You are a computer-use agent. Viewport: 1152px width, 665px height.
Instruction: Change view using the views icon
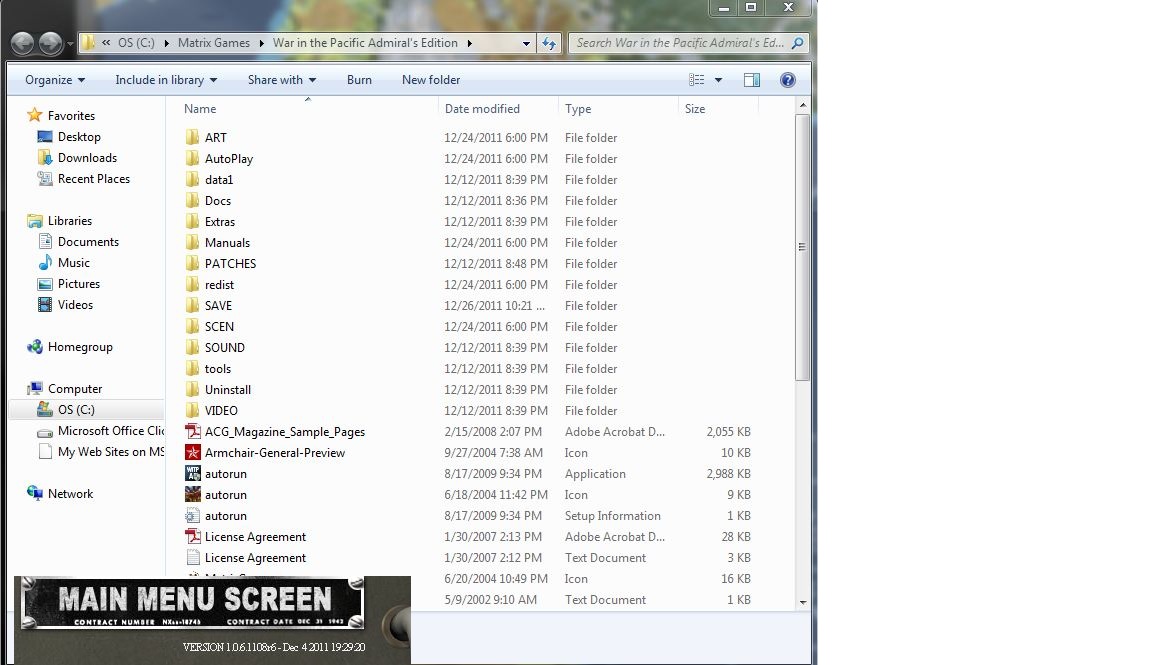(x=696, y=80)
